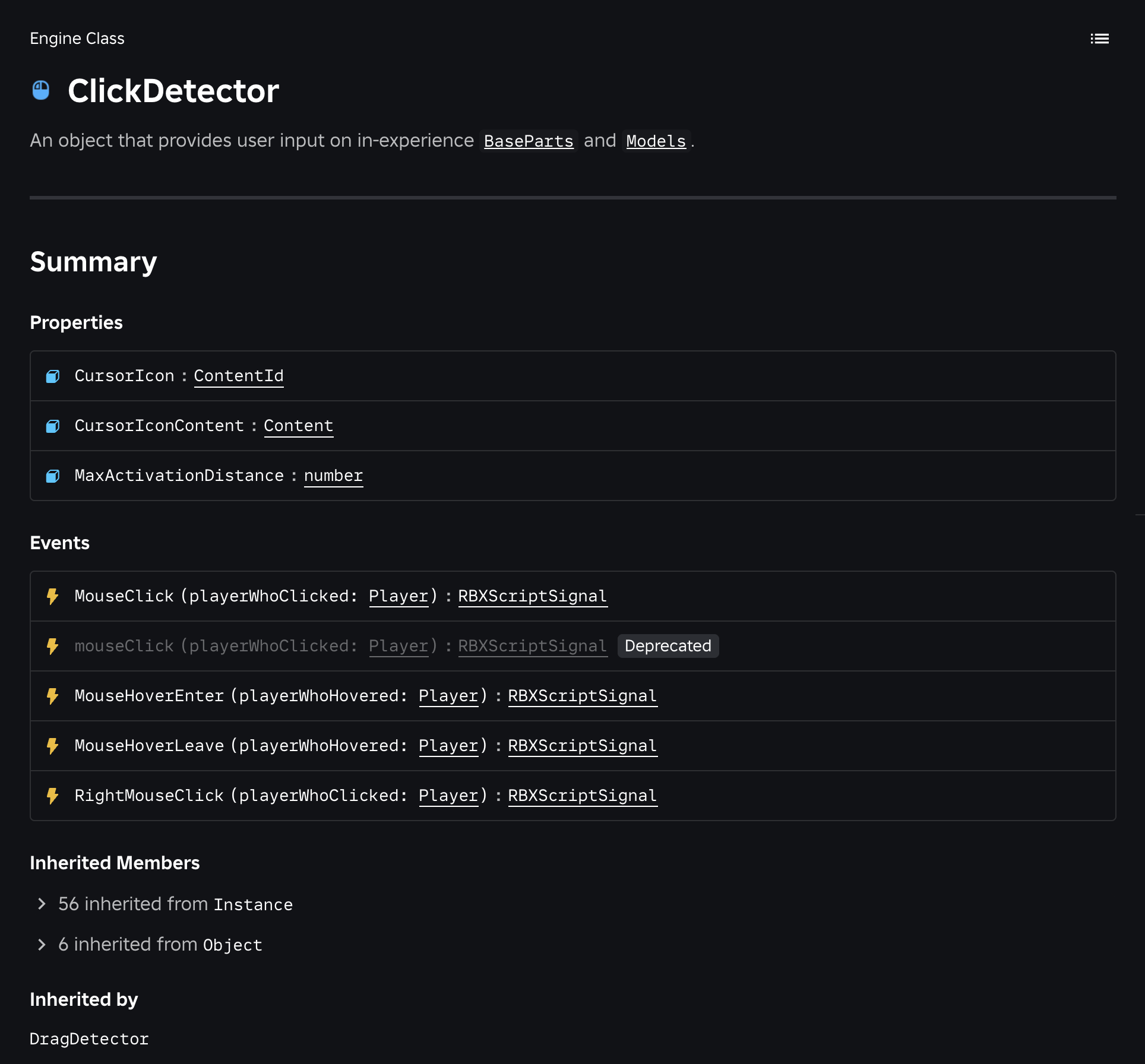The image size is (1145, 1064).
Task: Expand 6 inherited from Object
Action: tap(42, 944)
